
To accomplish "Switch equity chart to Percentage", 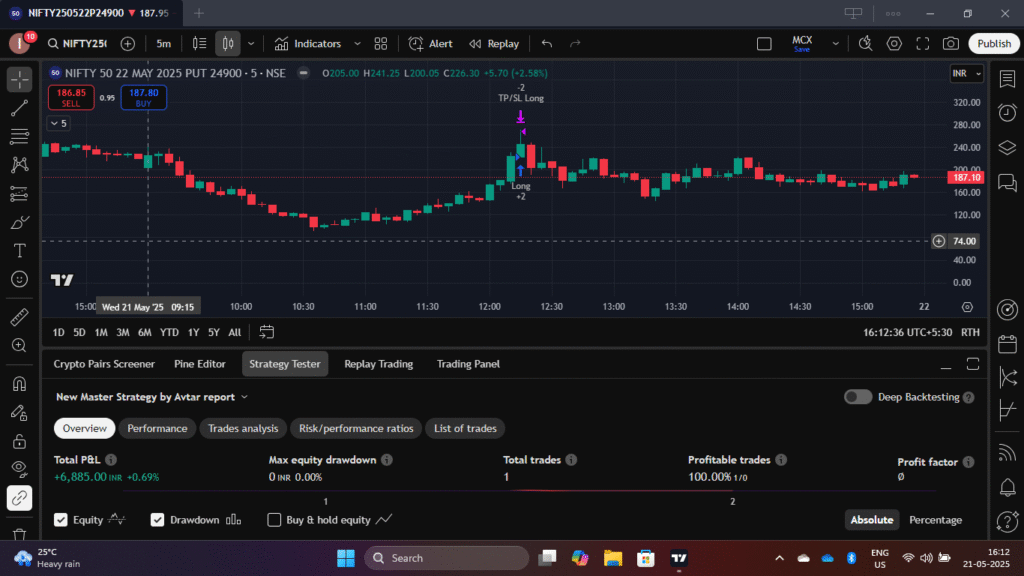I will click(x=935, y=520).
